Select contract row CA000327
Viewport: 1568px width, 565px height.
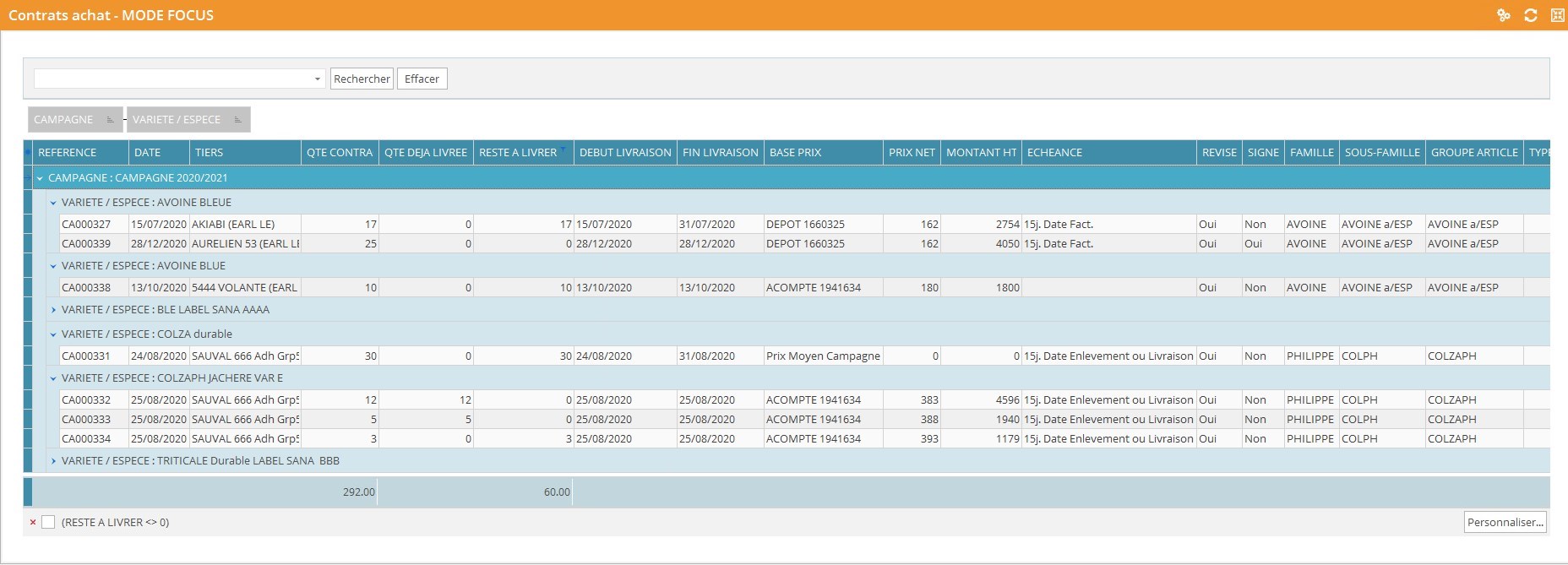coord(86,225)
